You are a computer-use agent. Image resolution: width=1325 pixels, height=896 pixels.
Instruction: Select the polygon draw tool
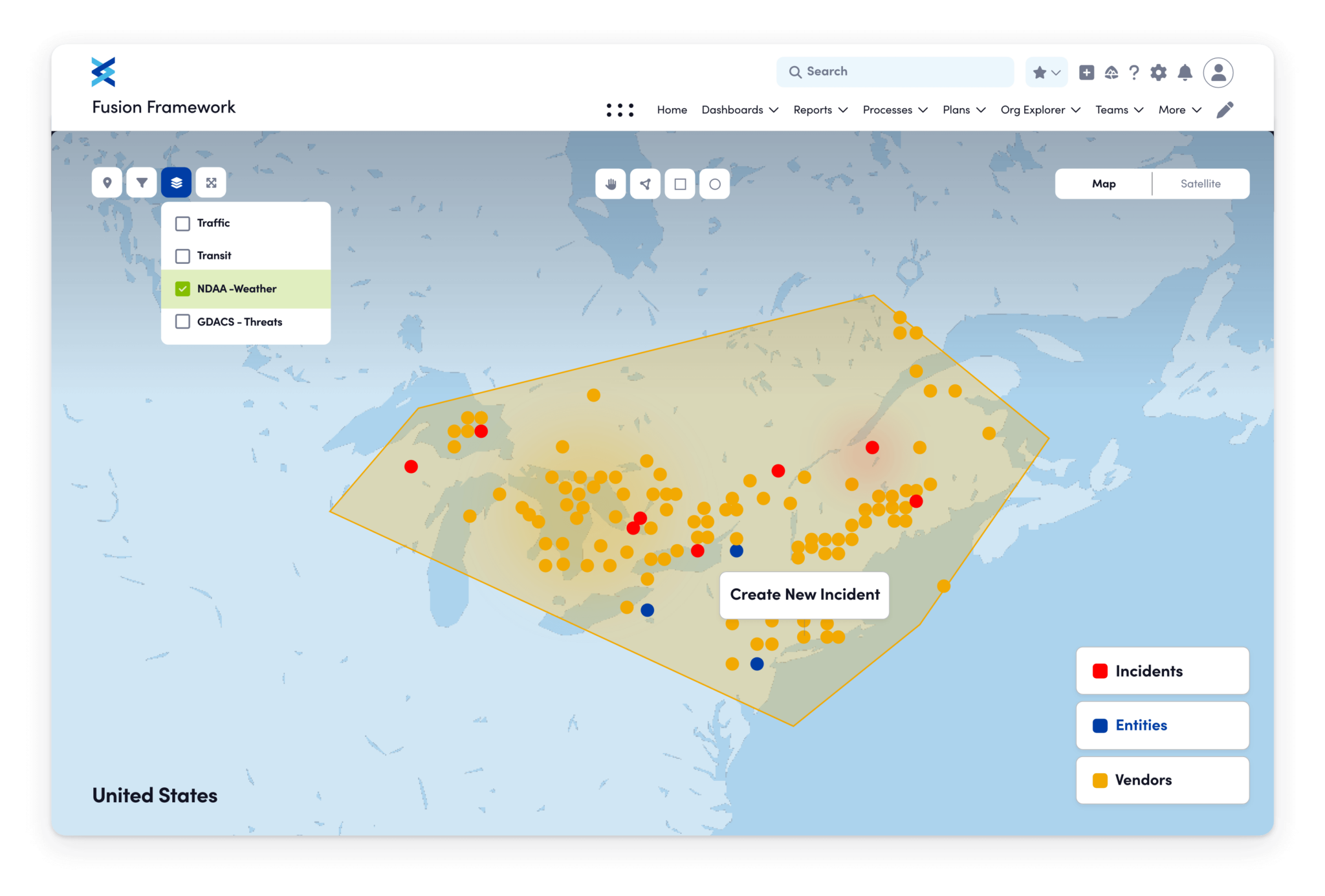point(645,184)
